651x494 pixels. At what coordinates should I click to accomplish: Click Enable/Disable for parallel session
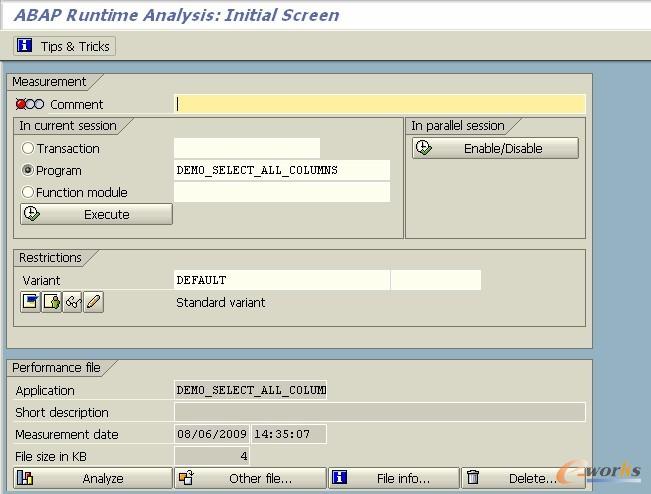495,148
